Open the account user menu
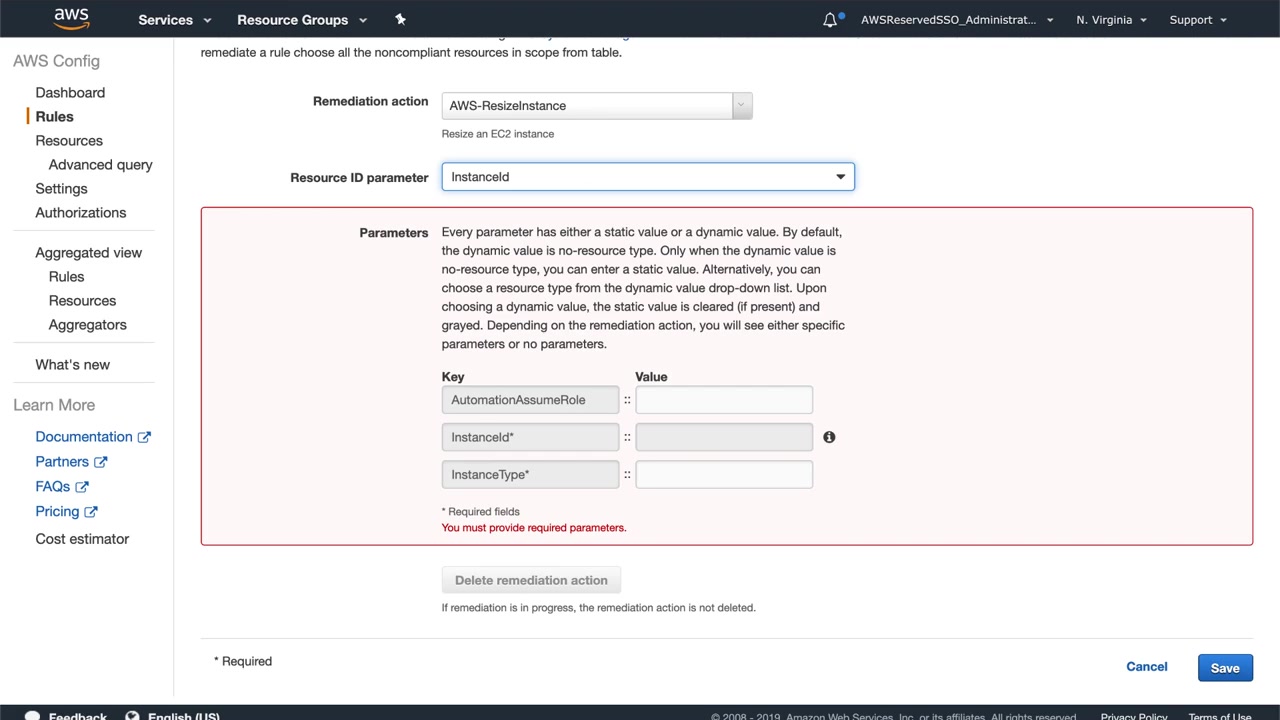Viewport: 1280px width, 720px height. (956, 20)
